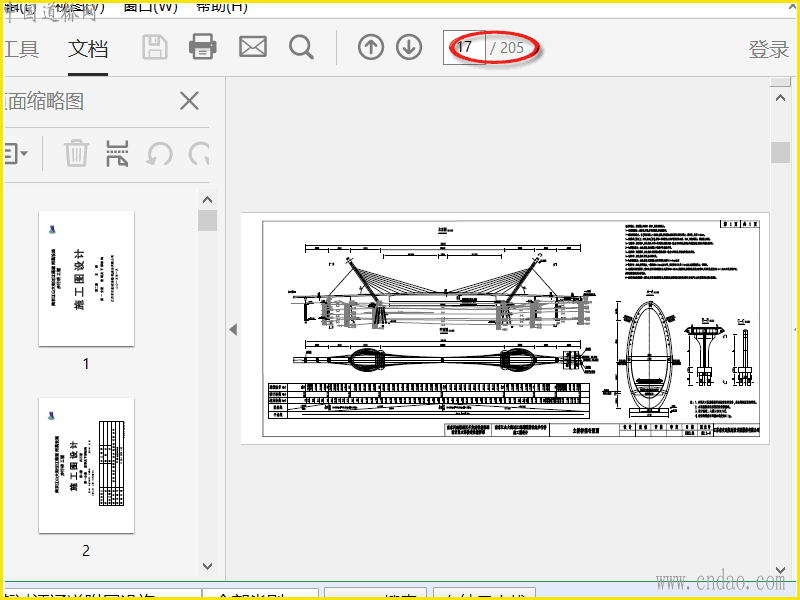Open the 工具 tab
This screenshot has width=800, height=600.
[x=21, y=49]
